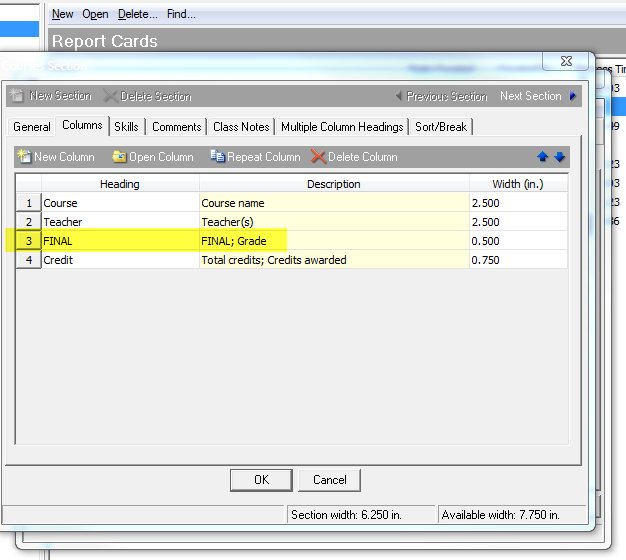
Task: Click Find... in Report Cards menu
Action: click(x=181, y=14)
